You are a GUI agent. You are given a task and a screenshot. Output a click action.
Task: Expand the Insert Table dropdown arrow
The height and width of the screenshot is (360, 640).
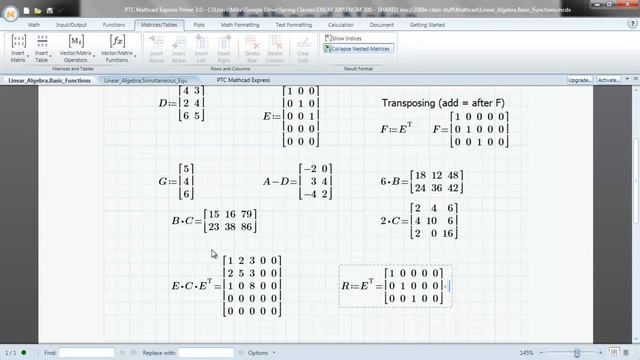[50, 56]
